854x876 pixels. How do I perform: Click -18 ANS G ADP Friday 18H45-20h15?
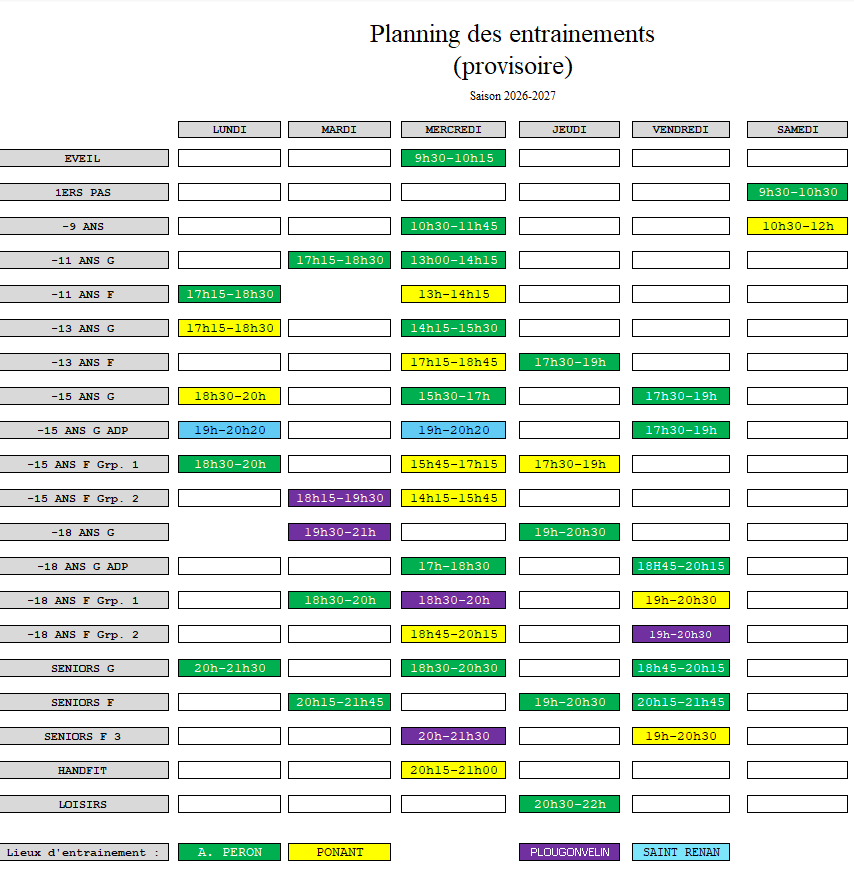(680, 566)
